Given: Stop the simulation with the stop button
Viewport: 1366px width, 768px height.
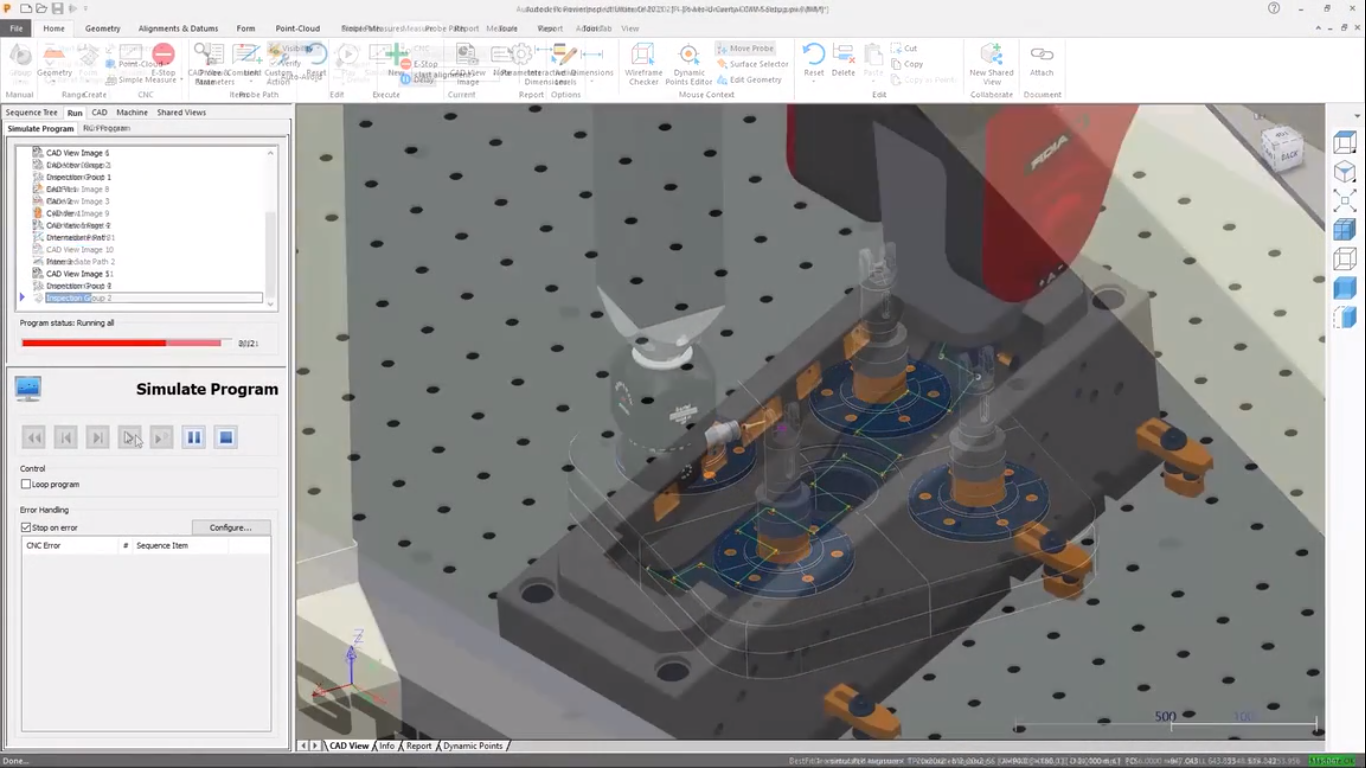Looking at the screenshot, I should 226,437.
